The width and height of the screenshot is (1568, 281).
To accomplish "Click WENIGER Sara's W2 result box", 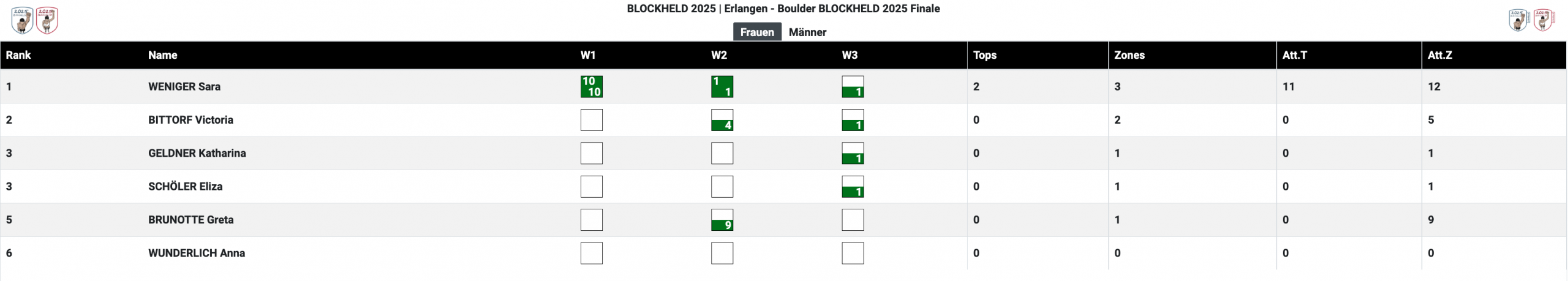I will coord(722,86).
